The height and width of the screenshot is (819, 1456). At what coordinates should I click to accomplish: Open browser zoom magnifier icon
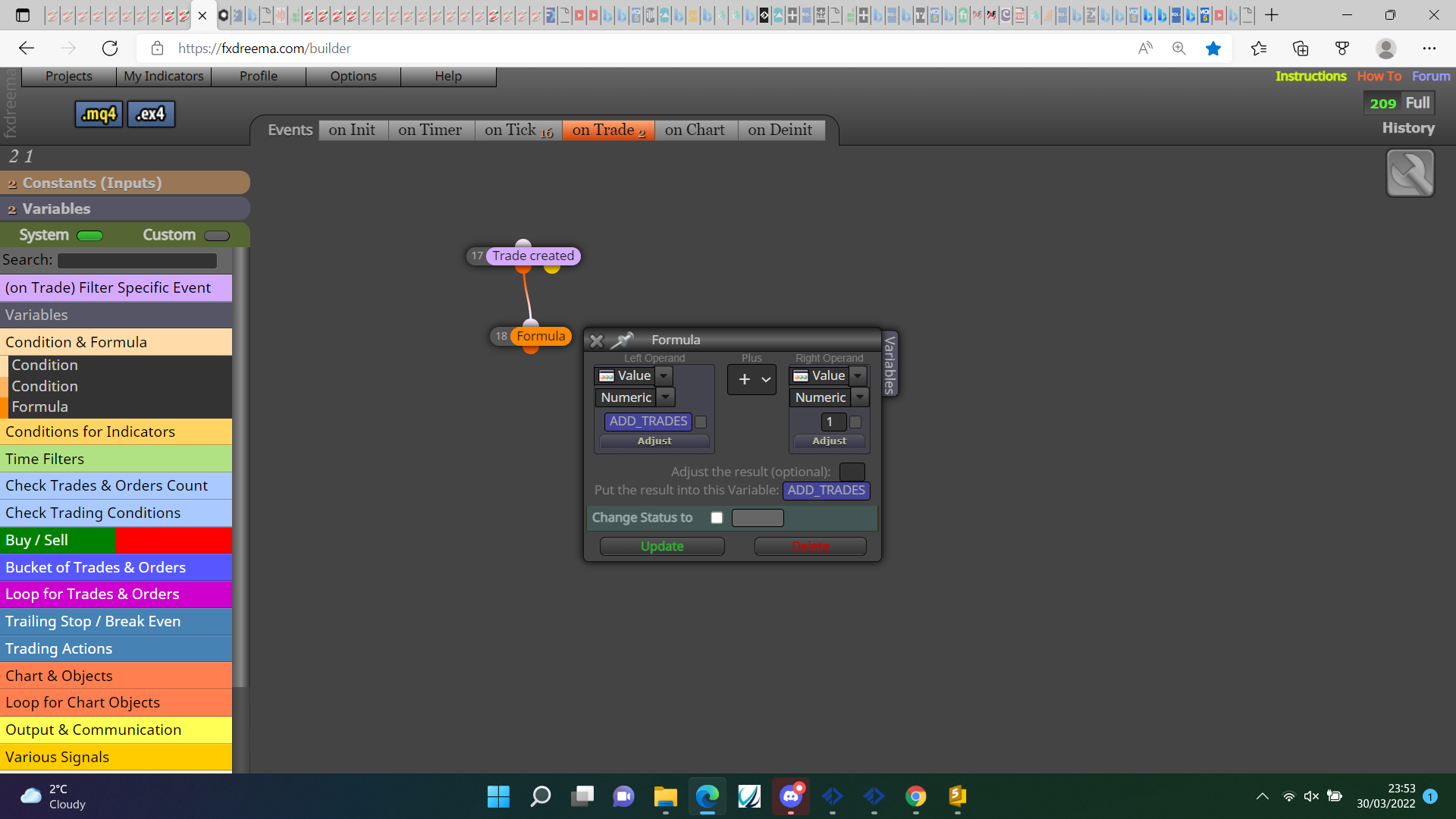click(x=1178, y=49)
